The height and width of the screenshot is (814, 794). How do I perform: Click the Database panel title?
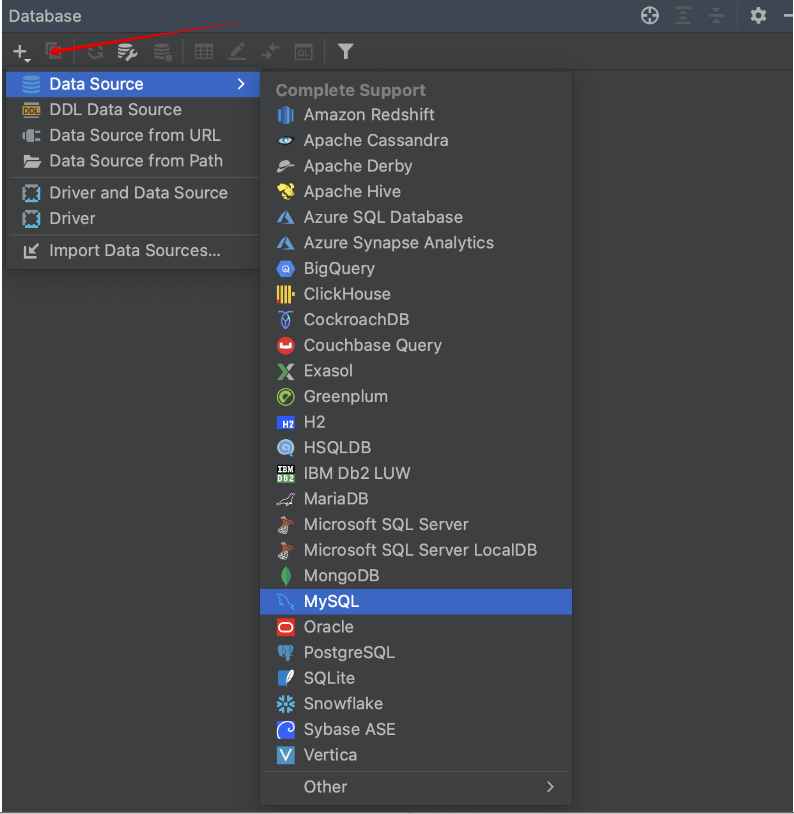45,16
